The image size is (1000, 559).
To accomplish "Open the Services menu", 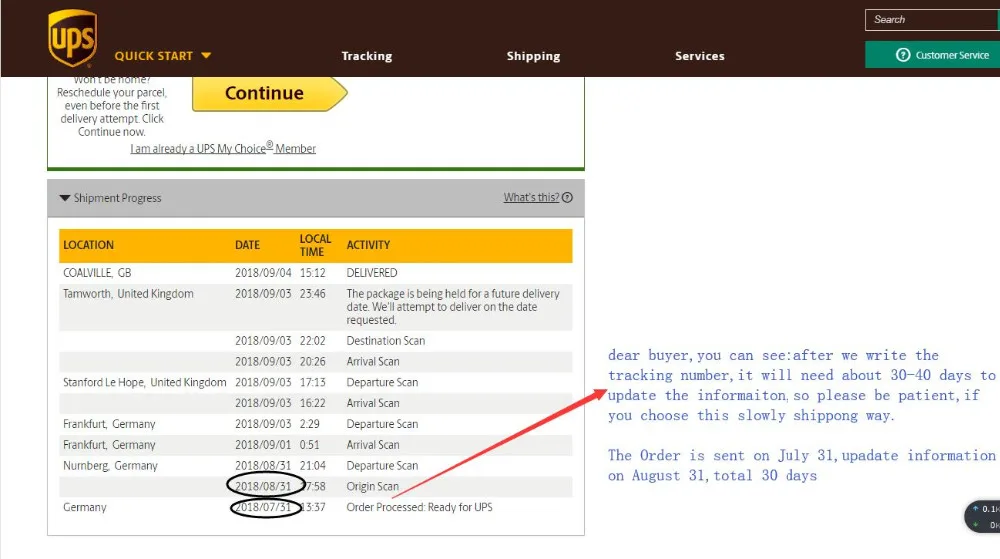I will click(x=700, y=56).
